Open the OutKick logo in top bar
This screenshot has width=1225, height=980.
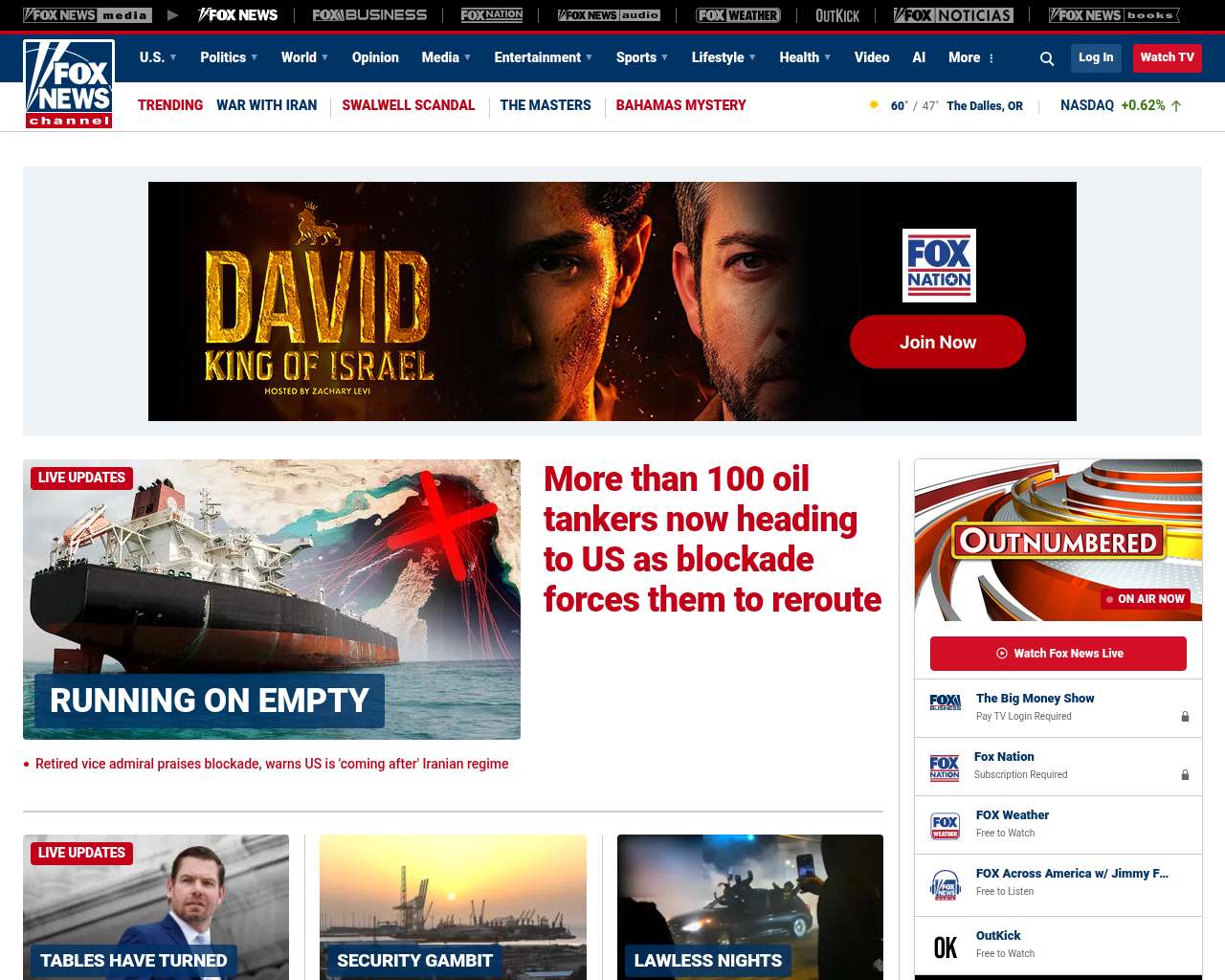click(x=837, y=15)
